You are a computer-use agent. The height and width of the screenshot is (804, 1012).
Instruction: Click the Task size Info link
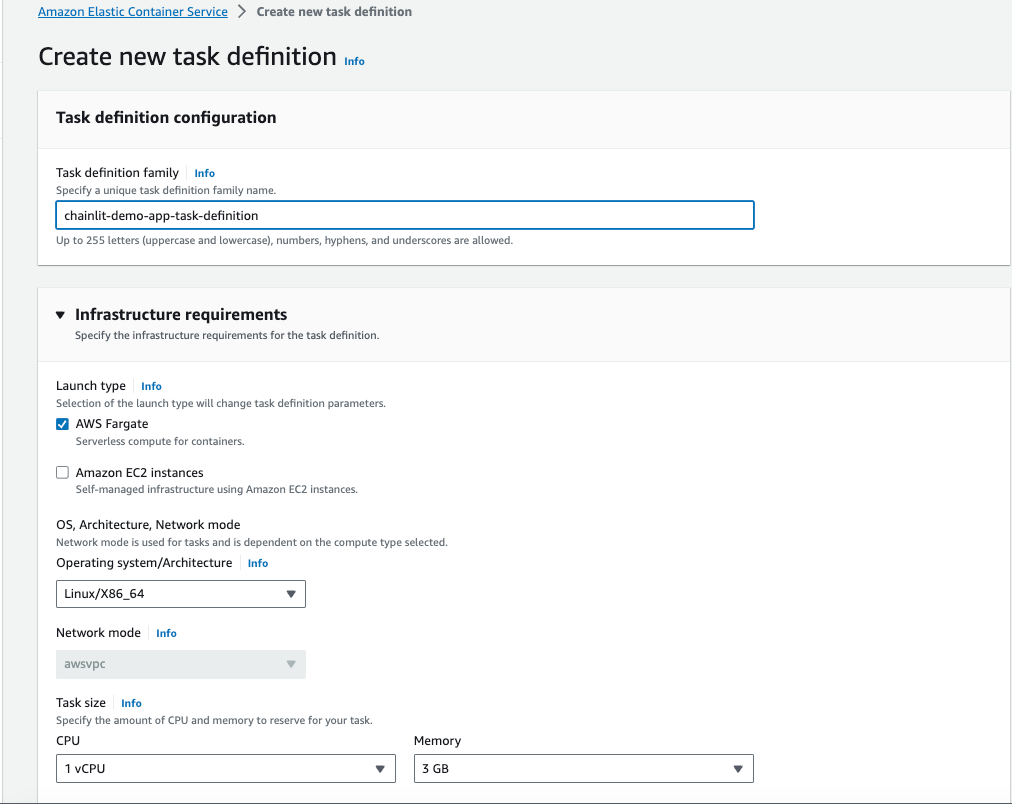point(131,702)
